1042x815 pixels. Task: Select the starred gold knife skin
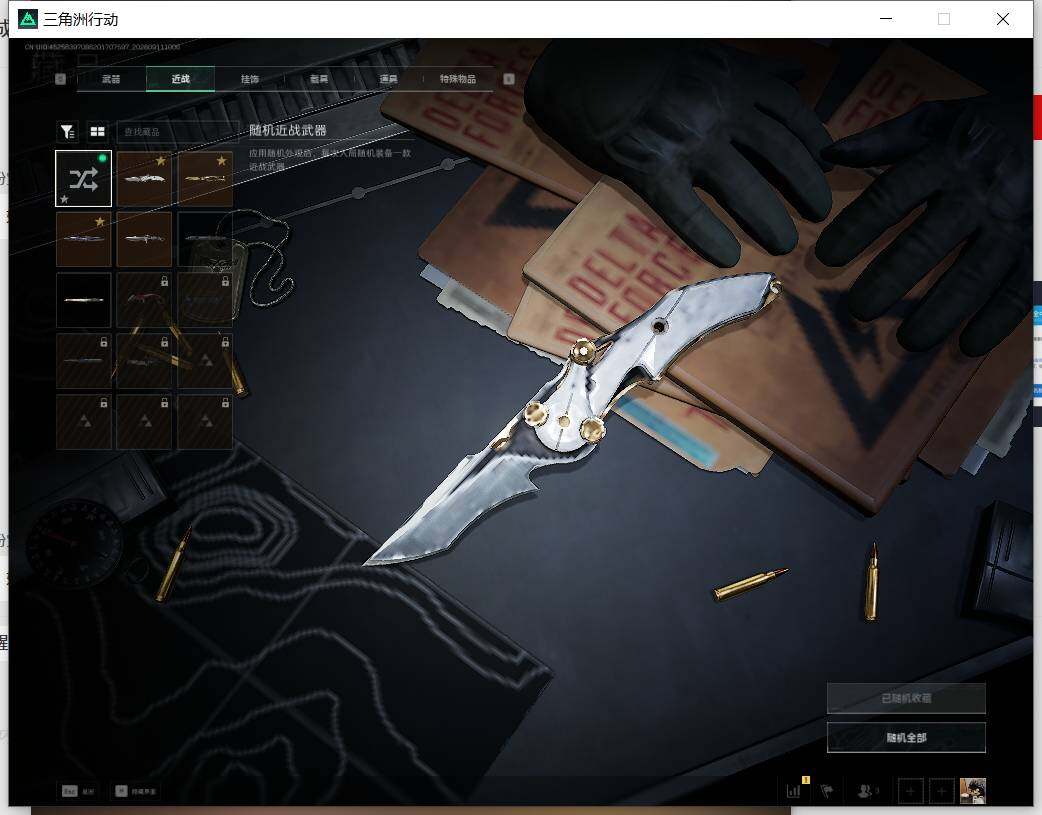(205, 178)
